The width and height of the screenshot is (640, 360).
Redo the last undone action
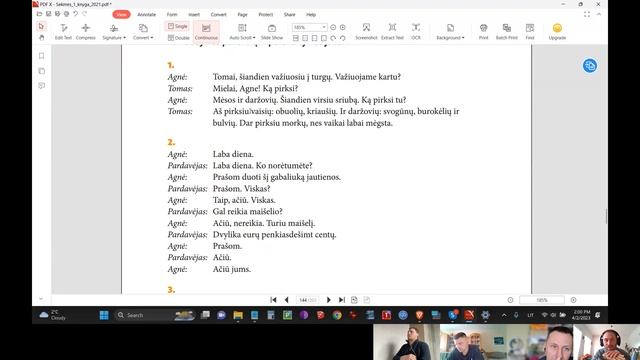click(x=84, y=14)
